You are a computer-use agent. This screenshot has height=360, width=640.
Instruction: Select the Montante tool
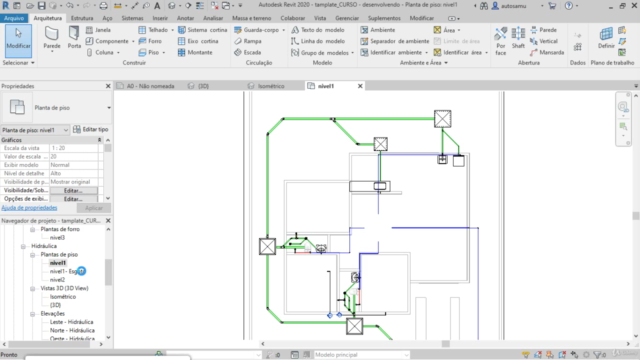(x=196, y=52)
